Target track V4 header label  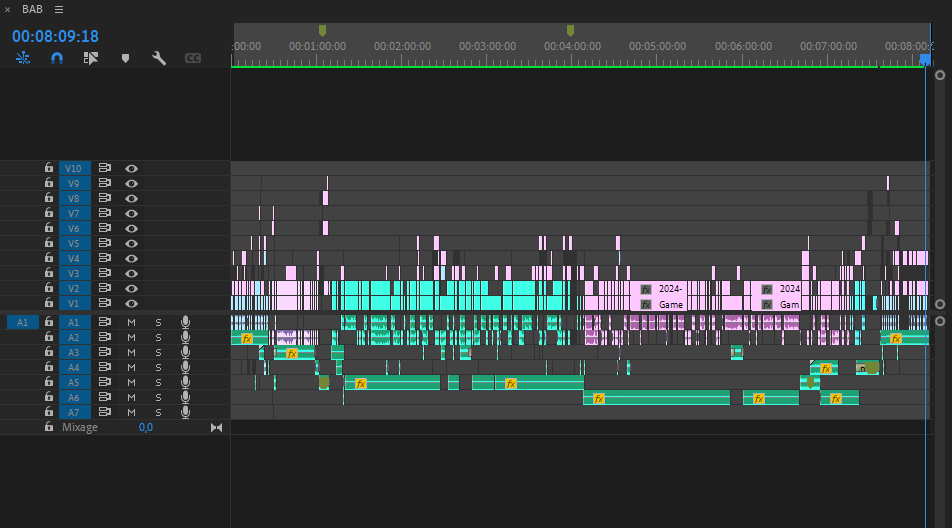(74, 258)
